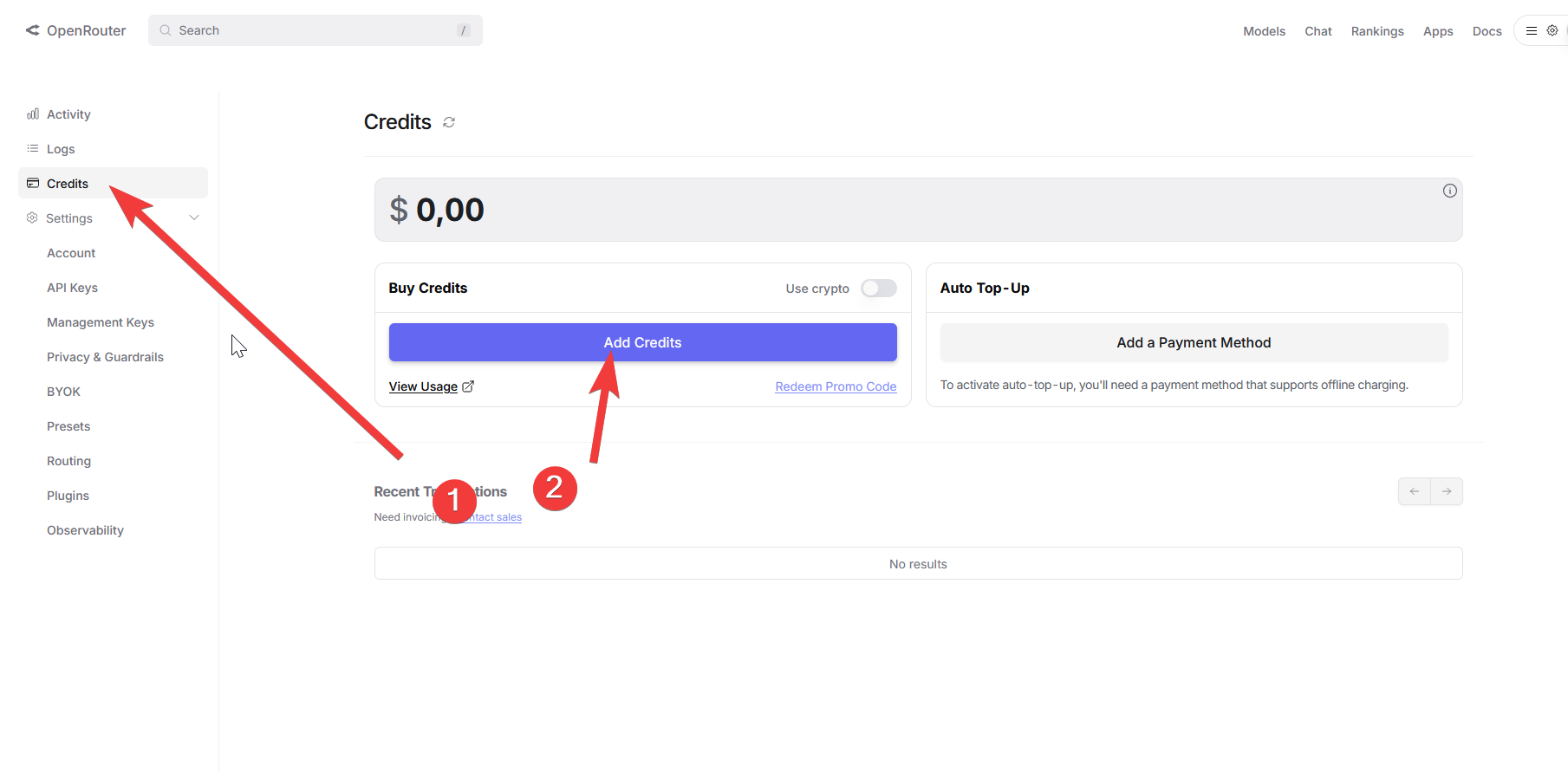Viewport: 1568px width, 772px height.
Task: Click the refresh icon beside Credits heading
Action: pos(449,122)
